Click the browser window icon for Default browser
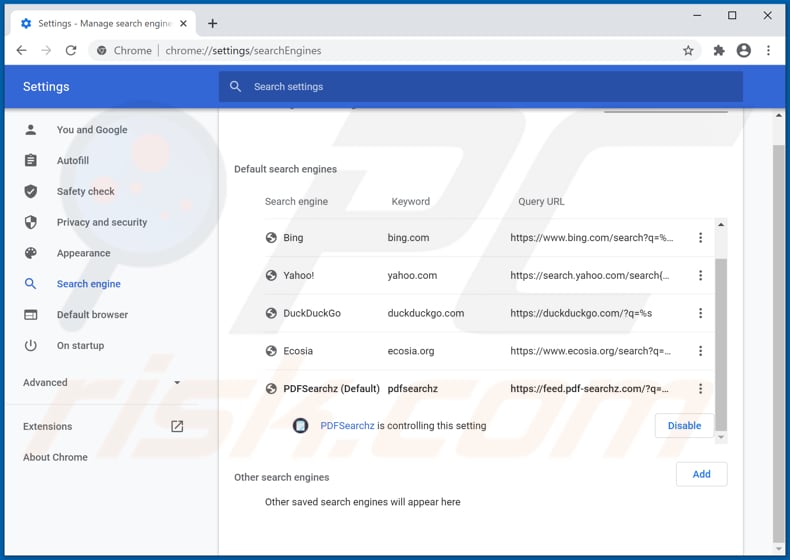This screenshot has height=560, width=790. pyautogui.click(x=31, y=315)
